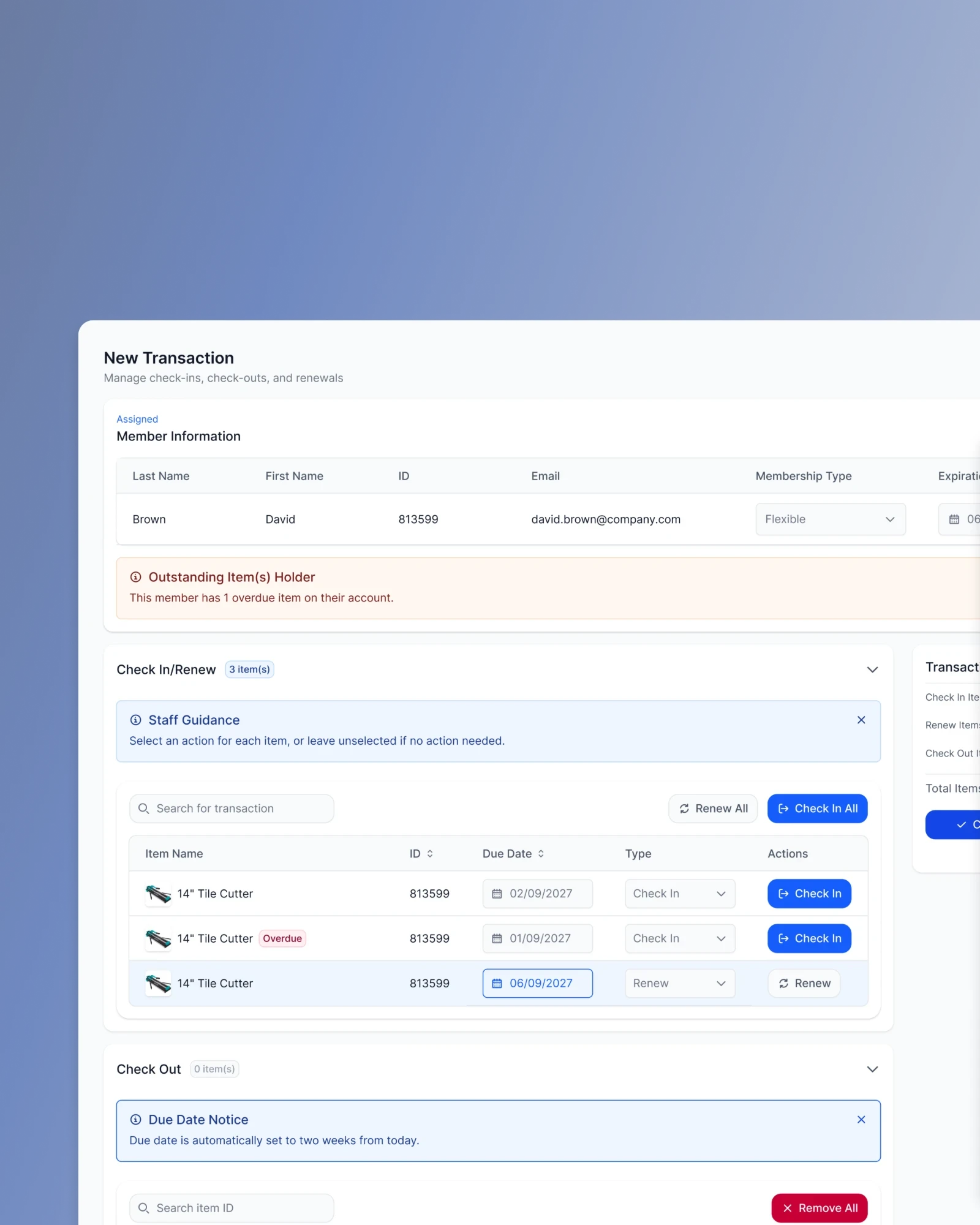
Task: Click tile cutter thumbnail in Overdue row
Action: pos(158,939)
